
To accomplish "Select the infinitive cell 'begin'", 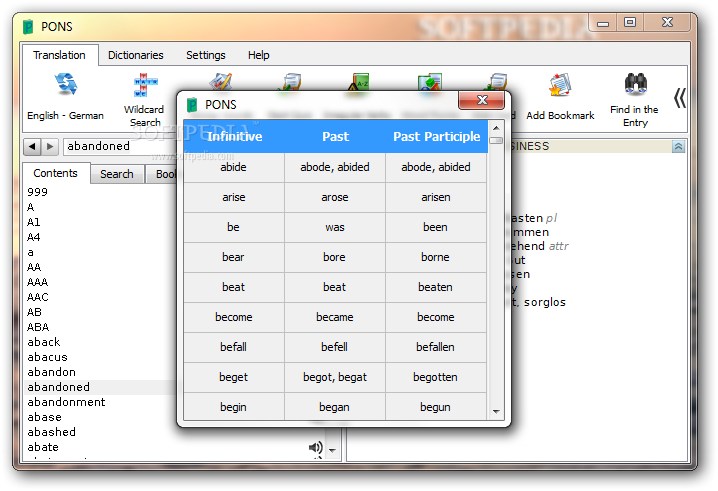I will [234, 407].
